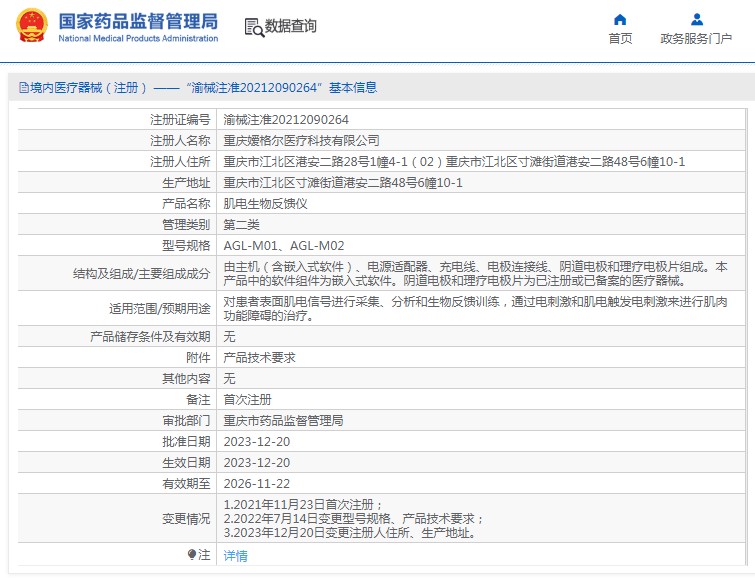Open the 首页 menu item
Image resolution: width=755 pixels, height=578 pixels.
(x=620, y=39)
